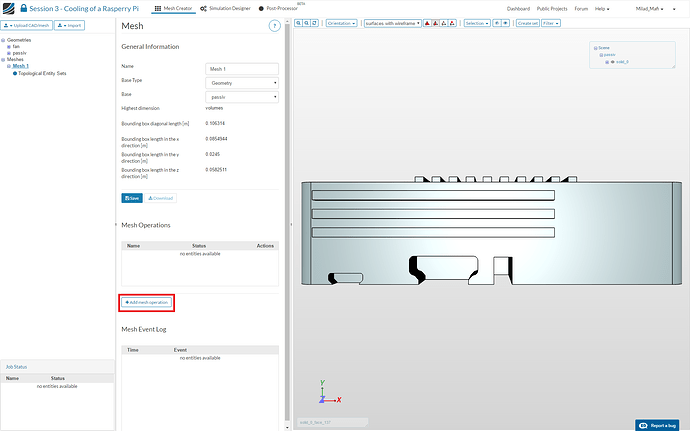Image resolution: width=690 pixels, height=431 pixels.
Task: Collapse the Geometries tree node
Action: [x=3, y=40]
